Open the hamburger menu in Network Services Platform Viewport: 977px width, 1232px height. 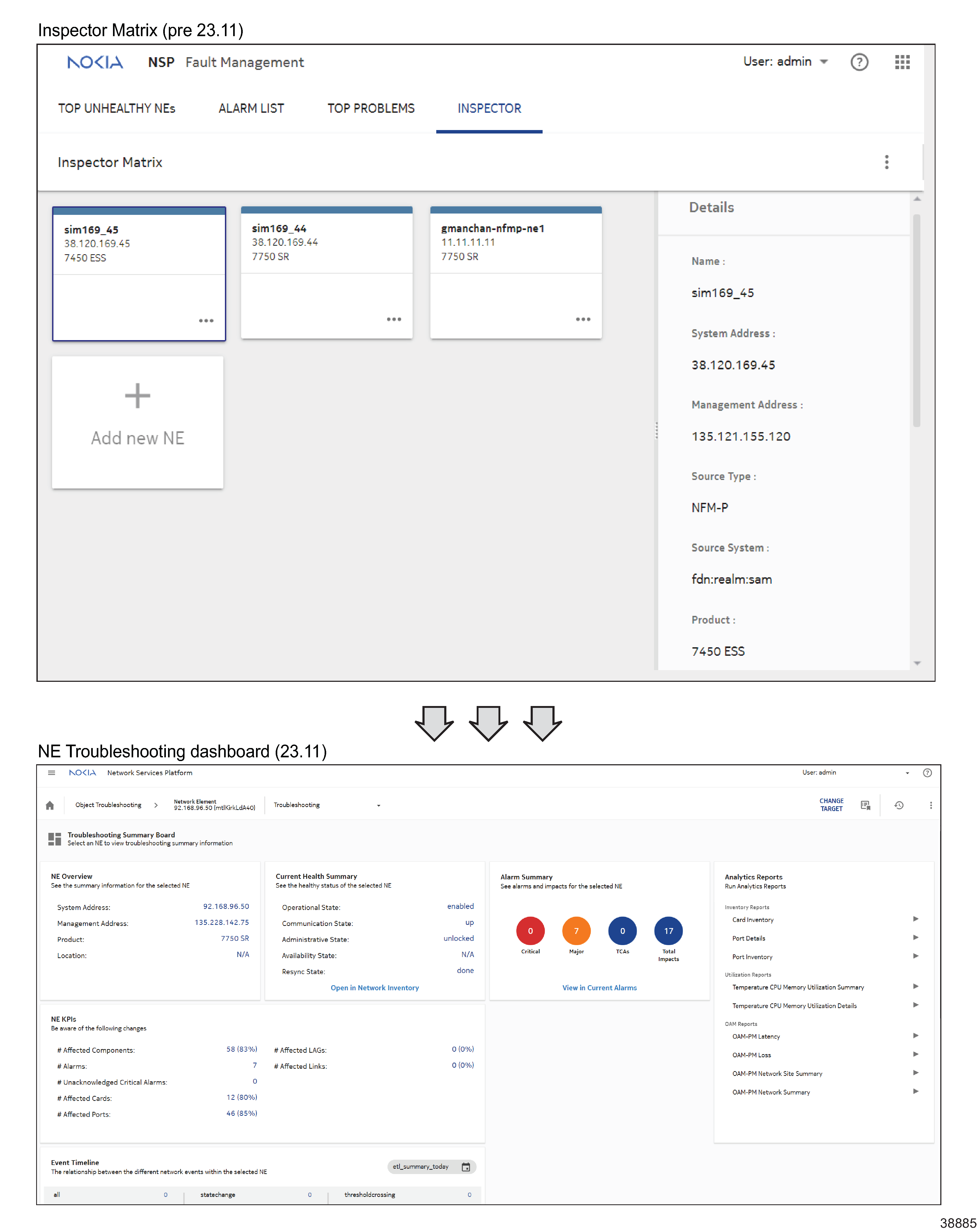click(51, 772)
